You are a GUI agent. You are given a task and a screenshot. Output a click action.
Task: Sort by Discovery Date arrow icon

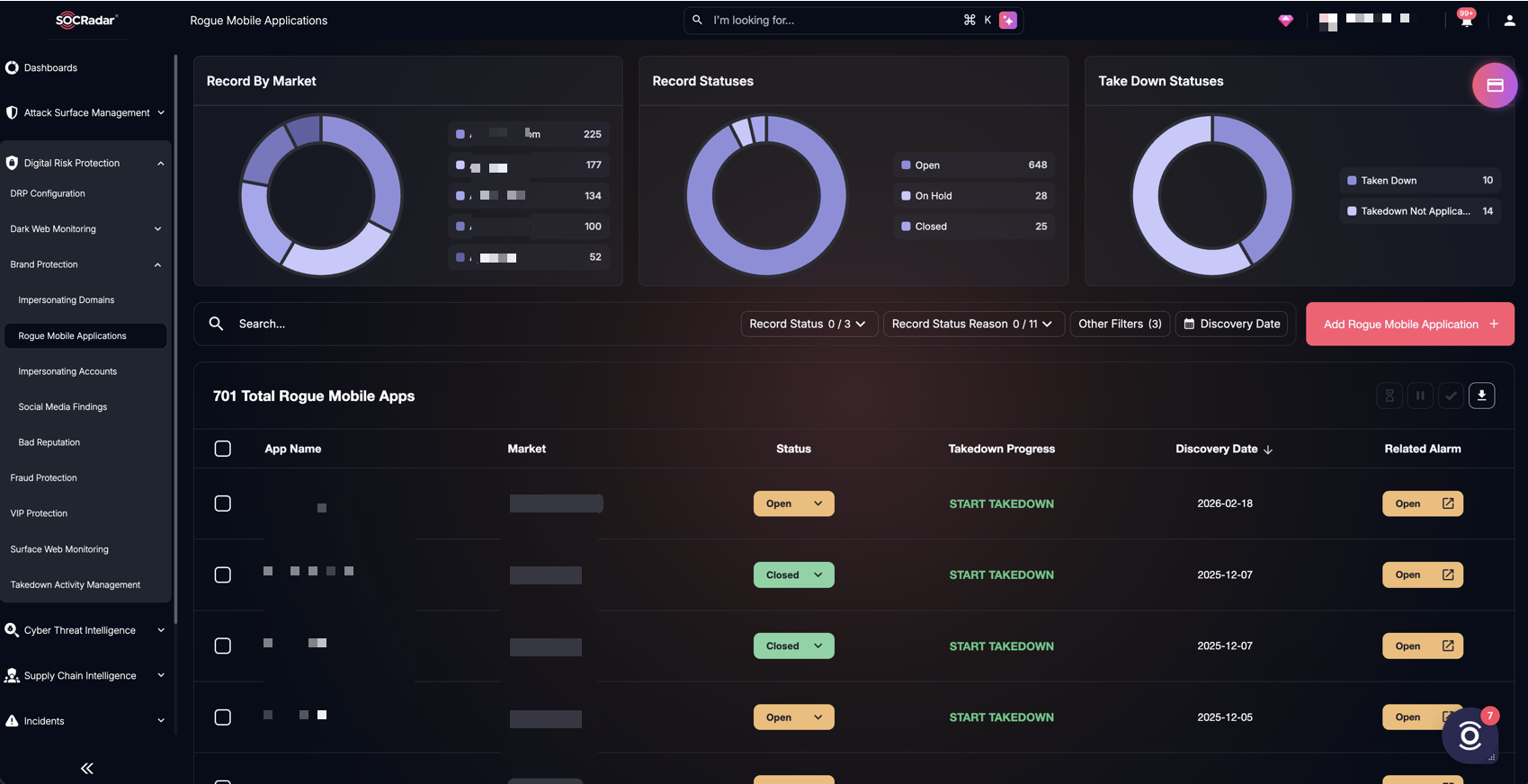tap(1268, 450)
